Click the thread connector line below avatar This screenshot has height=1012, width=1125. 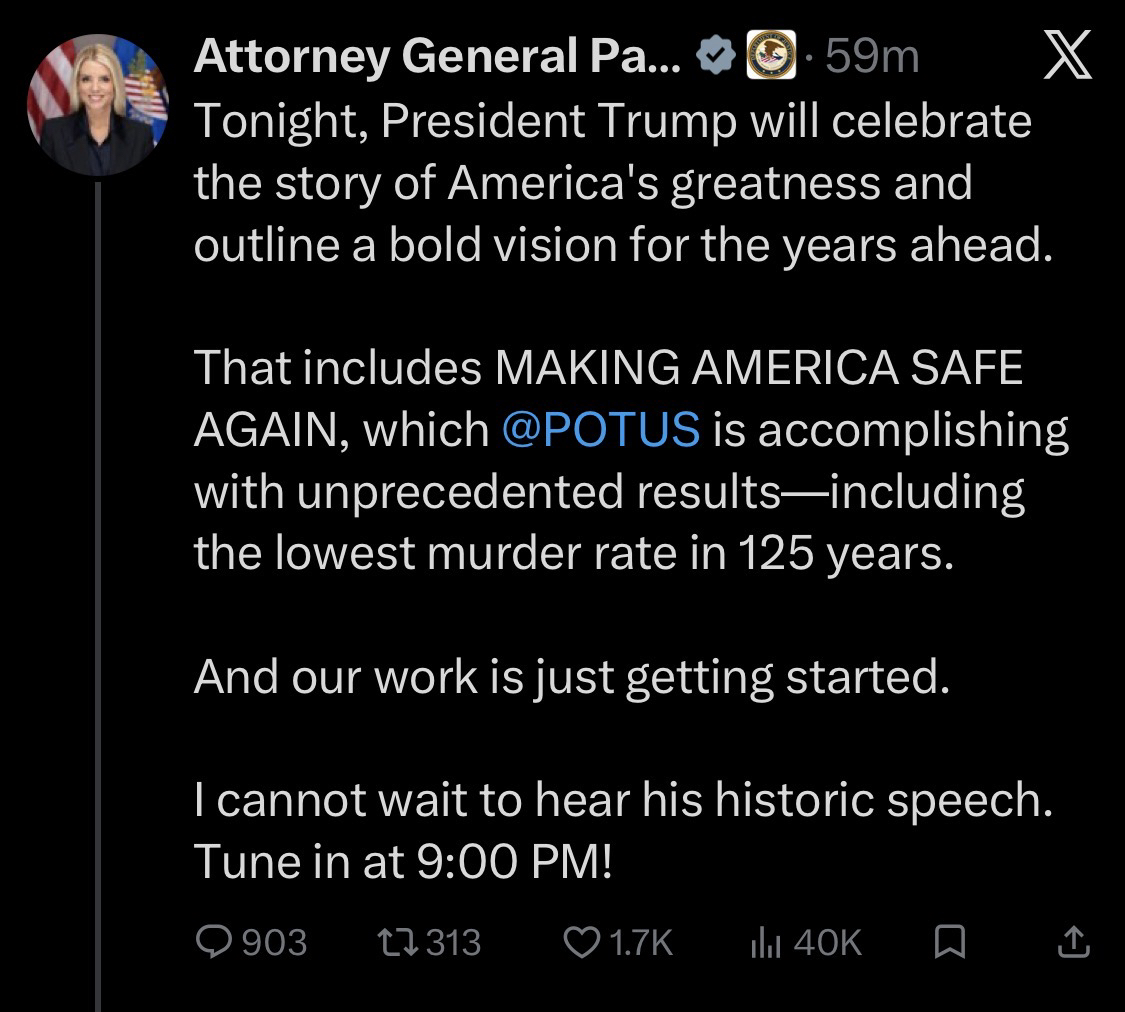(97, 600)
